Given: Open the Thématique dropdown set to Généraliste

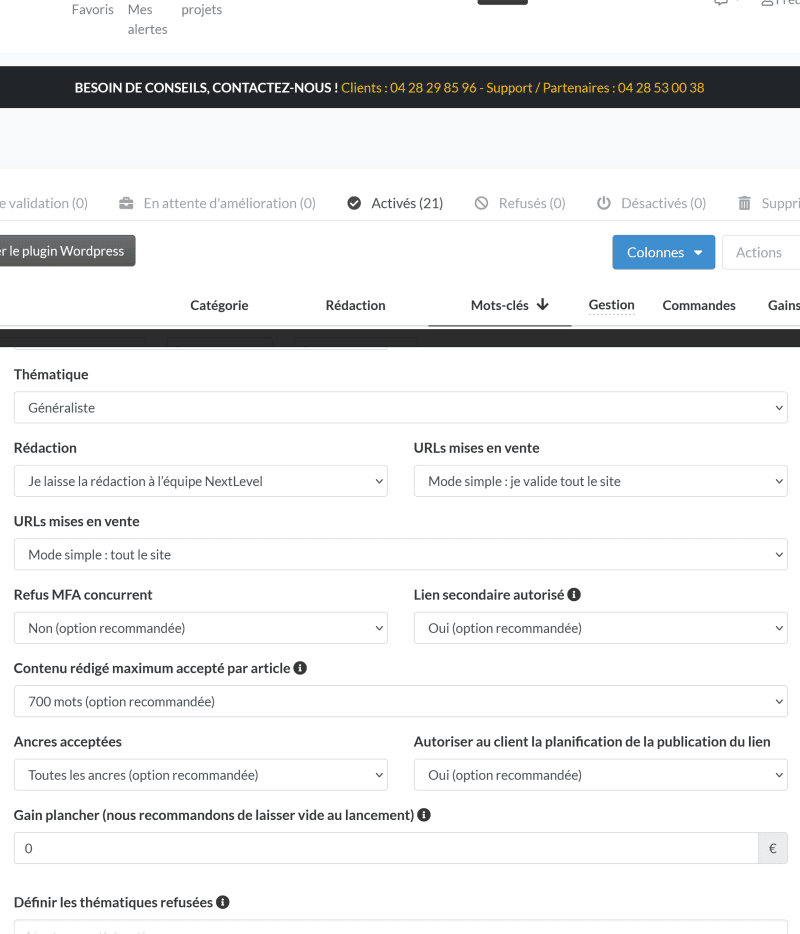Looking at the screenshot, I should click(x=400, y=408).
